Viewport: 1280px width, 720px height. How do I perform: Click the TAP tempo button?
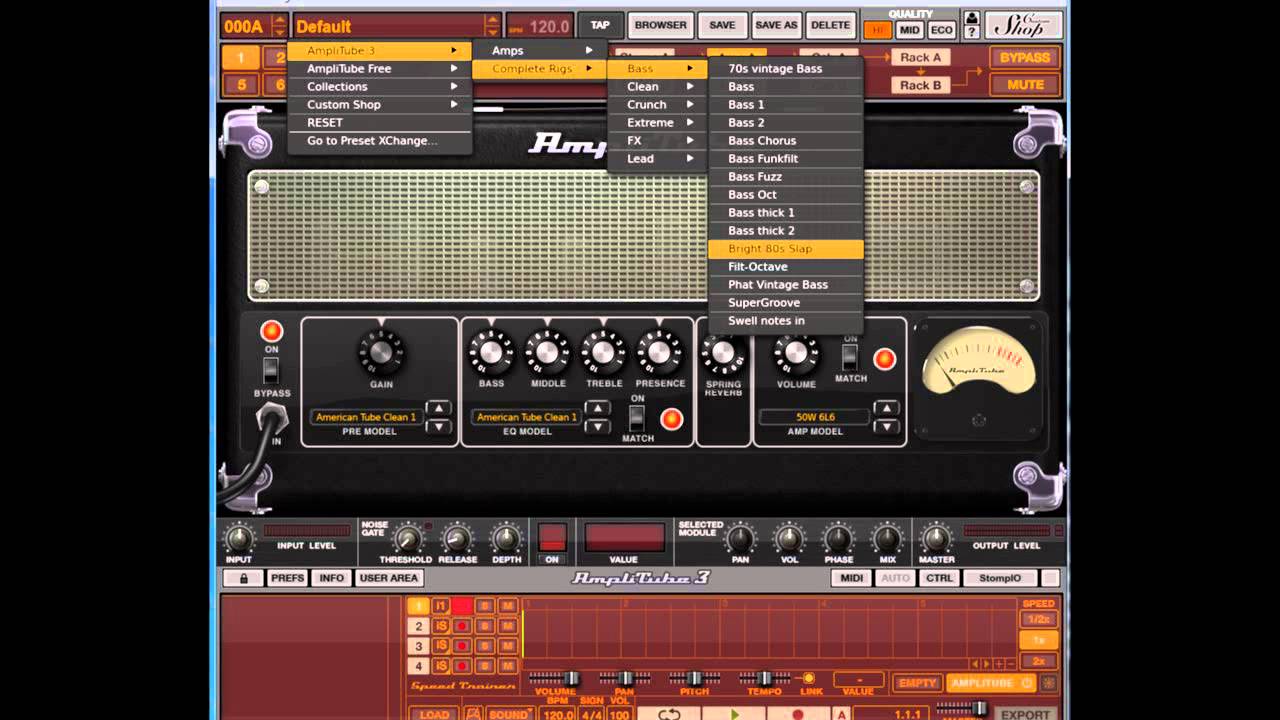(x=600, y=25)
